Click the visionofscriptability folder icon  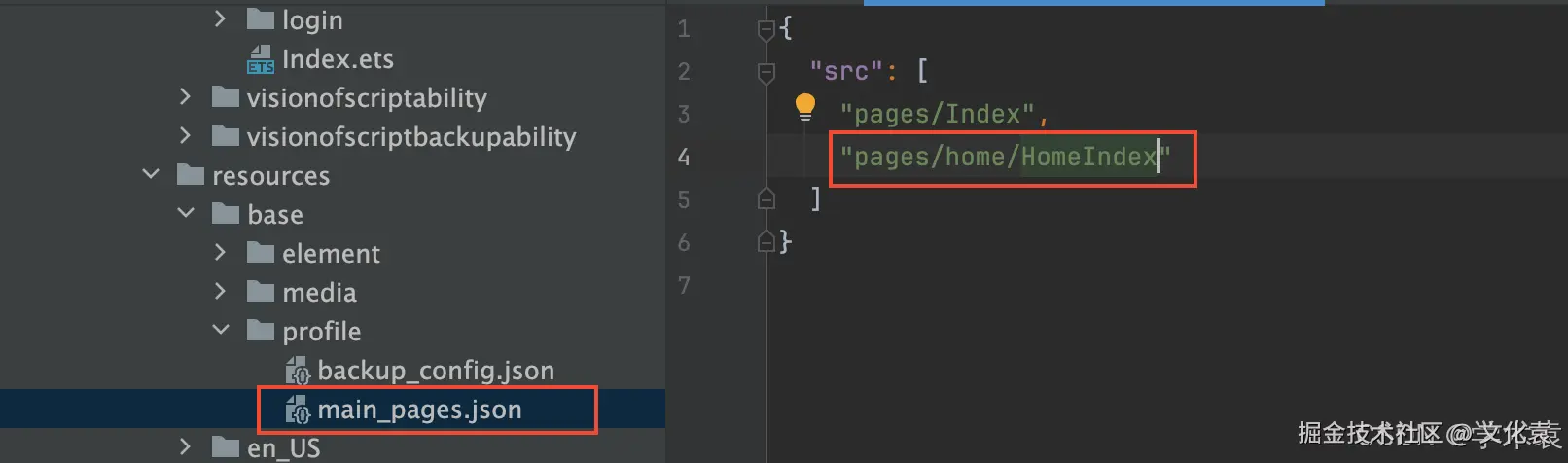tap(225, 97)
